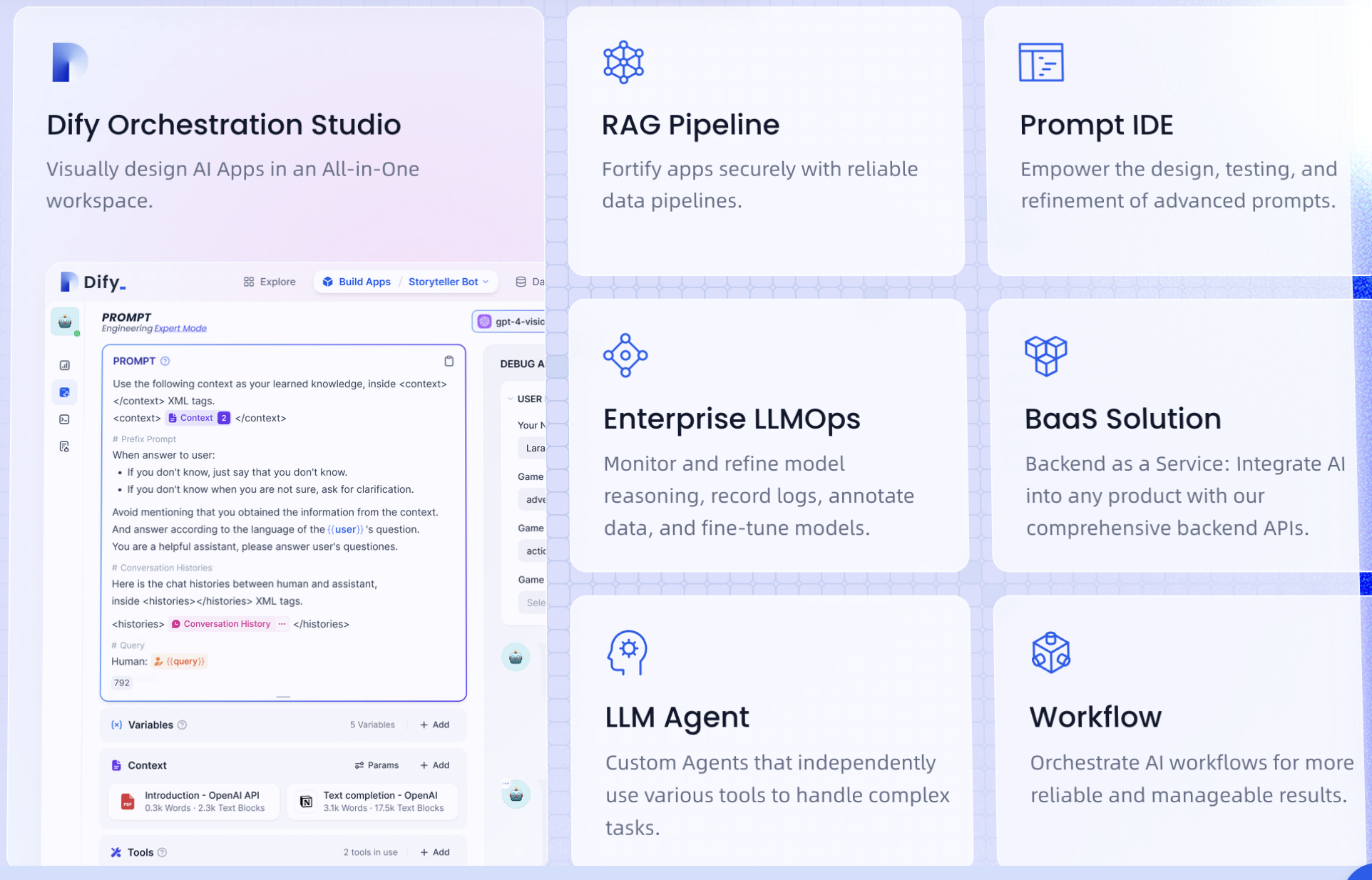The height and width of the screenshot is (880, 1372).
Task: Add a new variable
Action: point(435,725)
